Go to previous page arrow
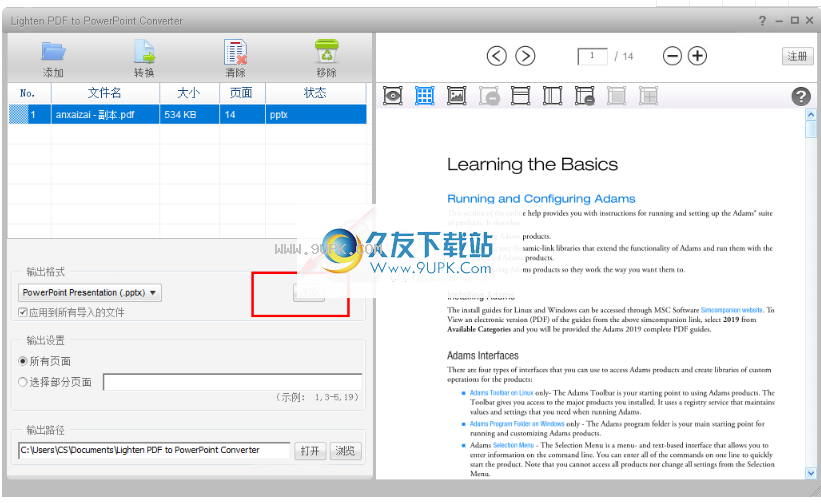The height and width of the screenshot is (503, 821). click(496, 56)
